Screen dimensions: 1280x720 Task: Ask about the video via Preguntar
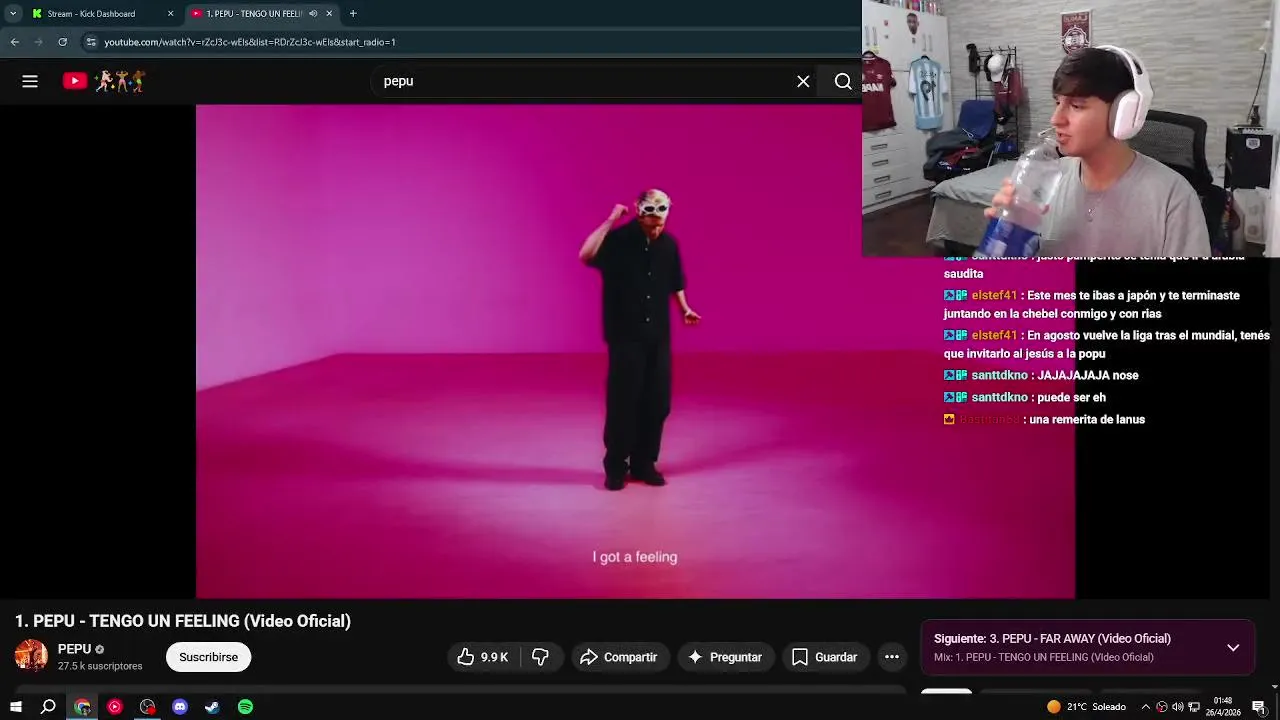pyautogui.click(x=725, y=657)
